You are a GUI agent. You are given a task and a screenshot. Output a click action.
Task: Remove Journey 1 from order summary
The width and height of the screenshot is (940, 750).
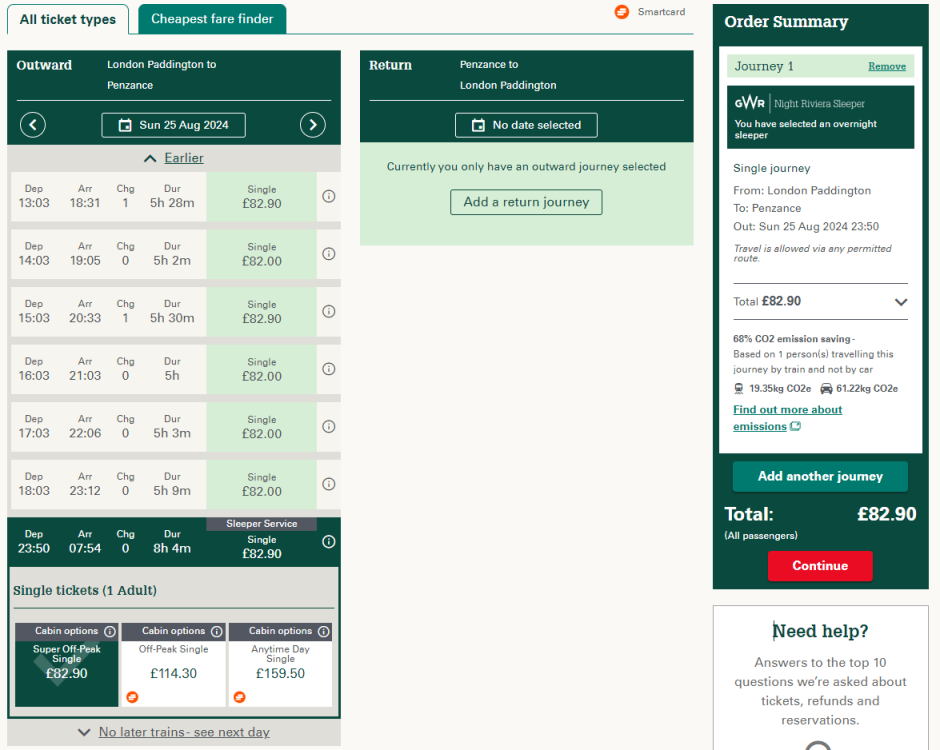point(887,66)
